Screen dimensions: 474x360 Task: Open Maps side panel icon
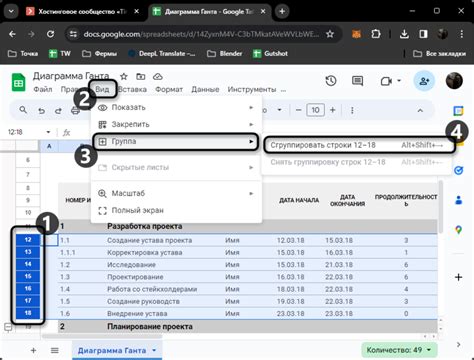tap(459, 230)
